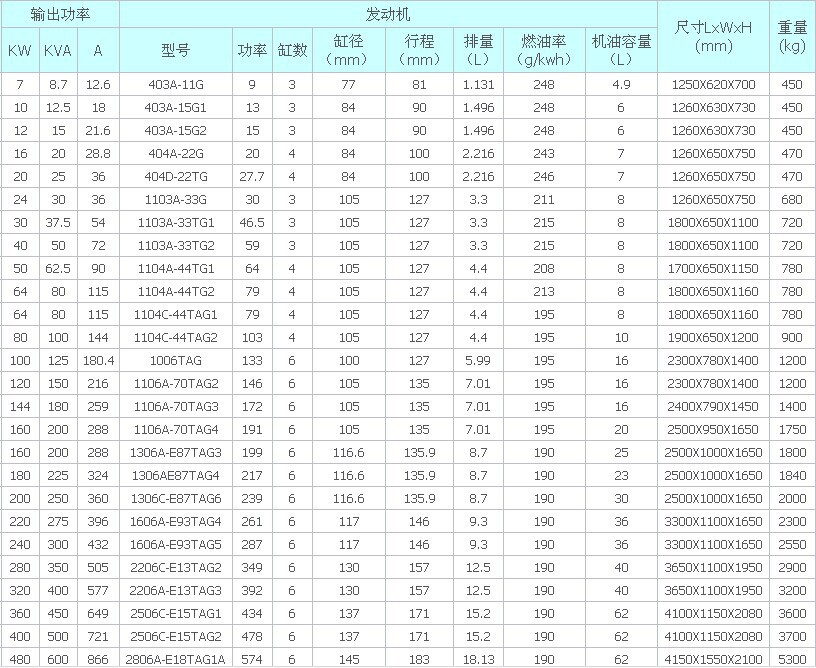Select the 机油容量 (L) header
816x668 pixels.
pyautogui.click(x=621, y=50)
